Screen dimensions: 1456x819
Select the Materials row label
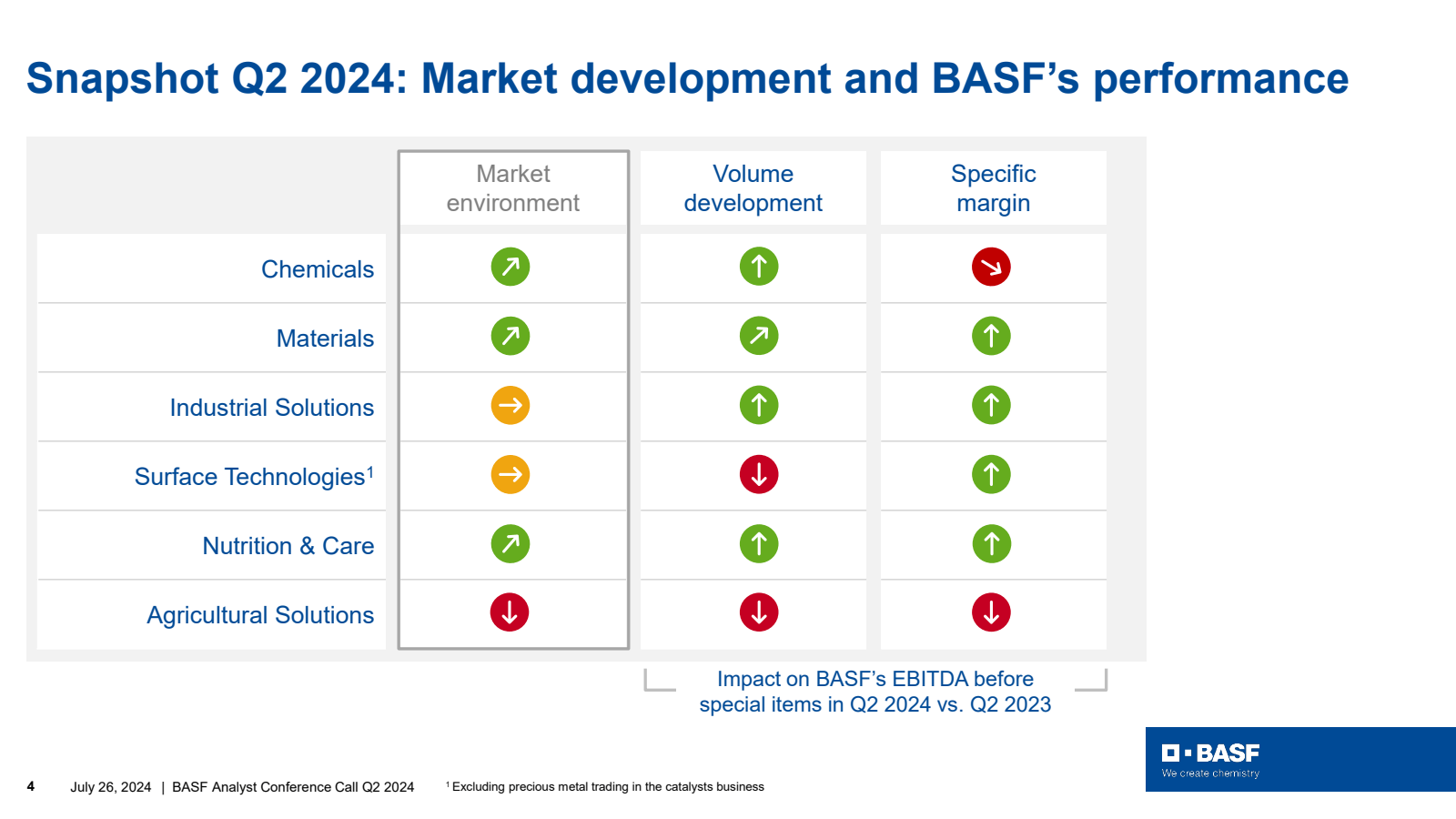point(325,339)
